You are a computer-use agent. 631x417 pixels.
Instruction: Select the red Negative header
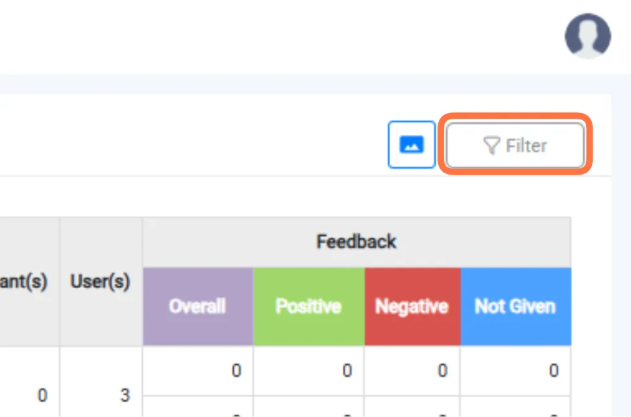pos(412,306)
